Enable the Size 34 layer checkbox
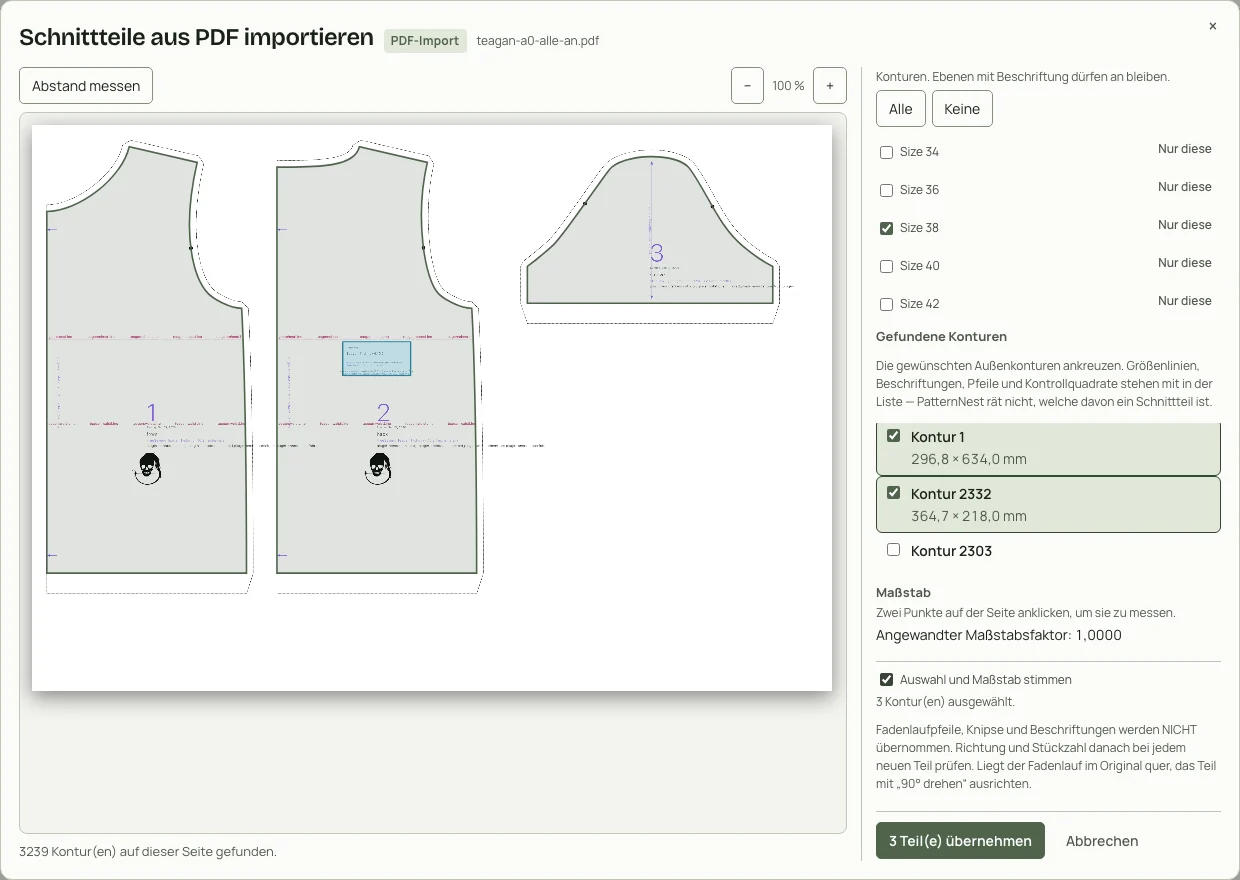This screenshot has height=880, width=1240. tap(886, 152)
